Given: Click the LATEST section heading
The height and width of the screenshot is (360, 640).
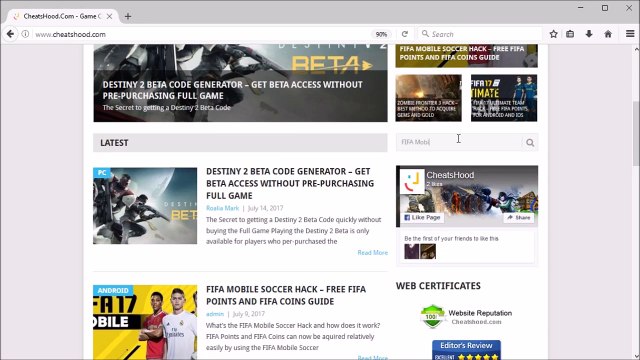Looking at the screenshot, I should pyautogui.click(x=114, y=143).
